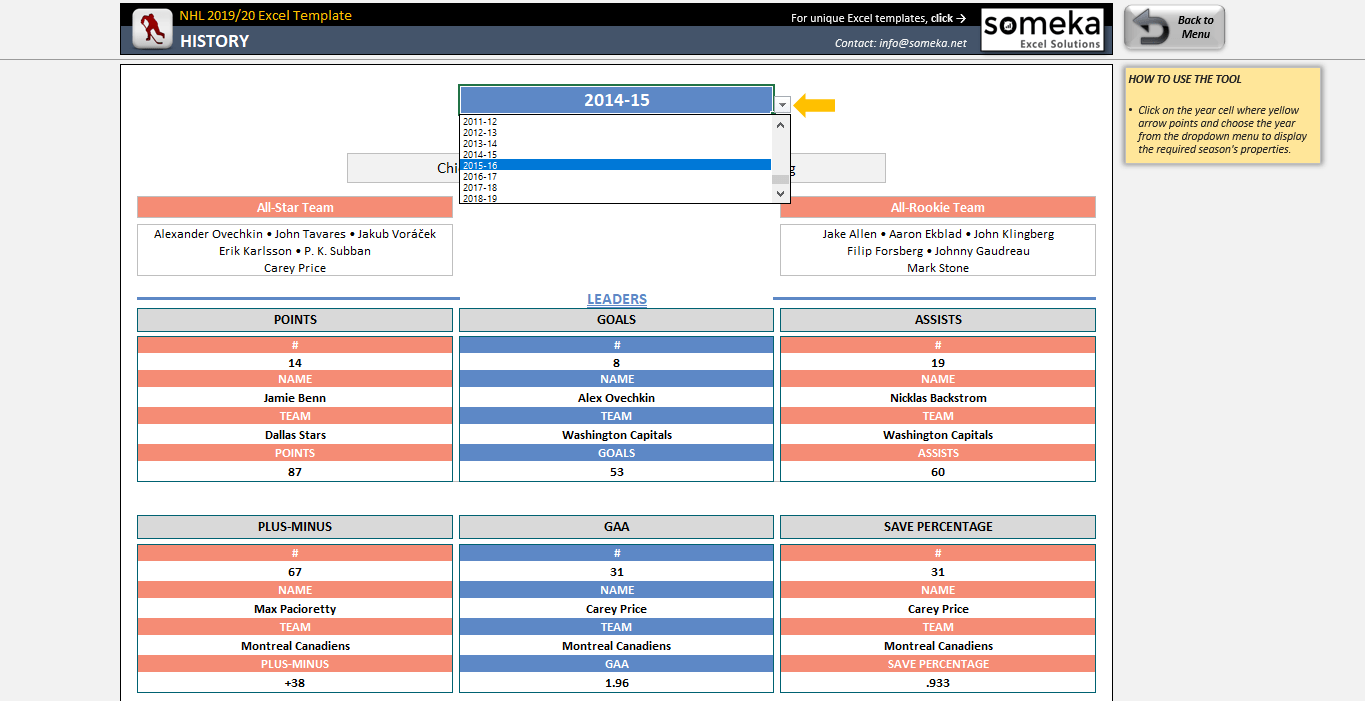This screenshot has width=1365, height=701.
Task: Click the LEADERS hyperlink
Action: click(616, 298)
